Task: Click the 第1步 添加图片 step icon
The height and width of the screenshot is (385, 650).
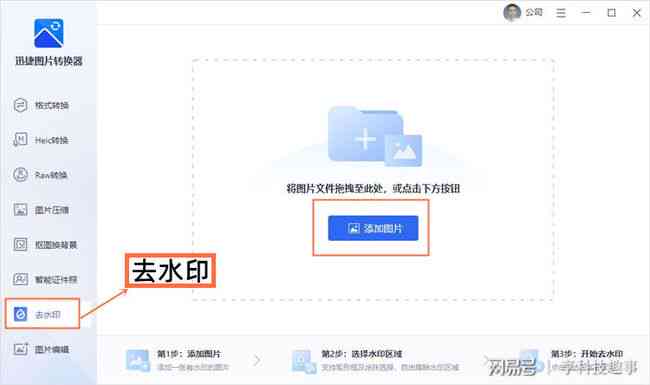Action: 138,361
